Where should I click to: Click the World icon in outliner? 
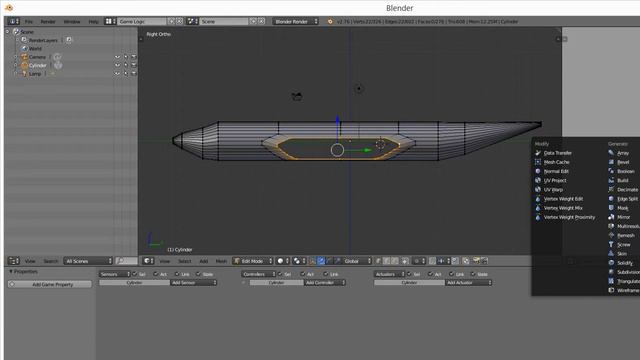24,48
